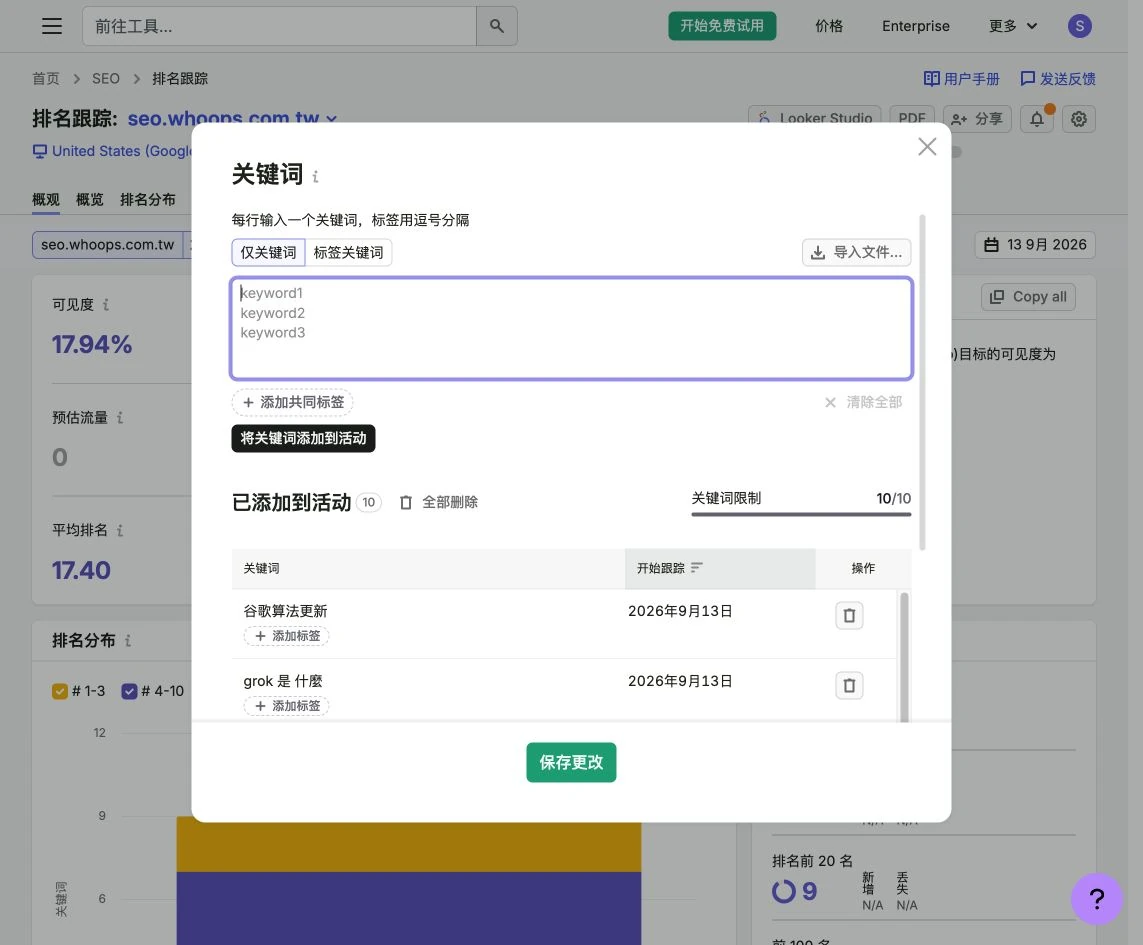
Task: Save changes with 保存更改 button
Action: click(572, 763)
